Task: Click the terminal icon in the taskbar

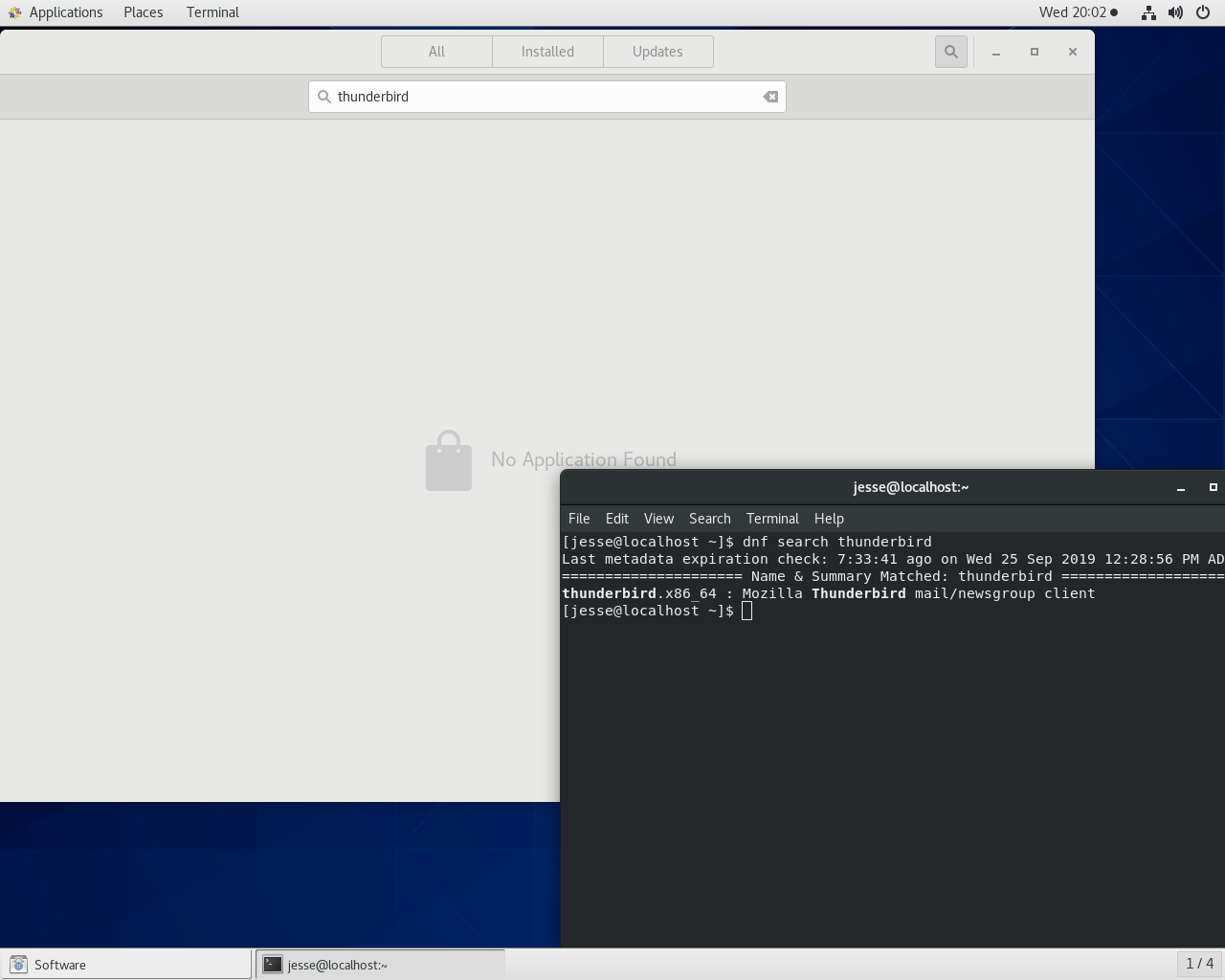Action: click(x=273, y=965)
